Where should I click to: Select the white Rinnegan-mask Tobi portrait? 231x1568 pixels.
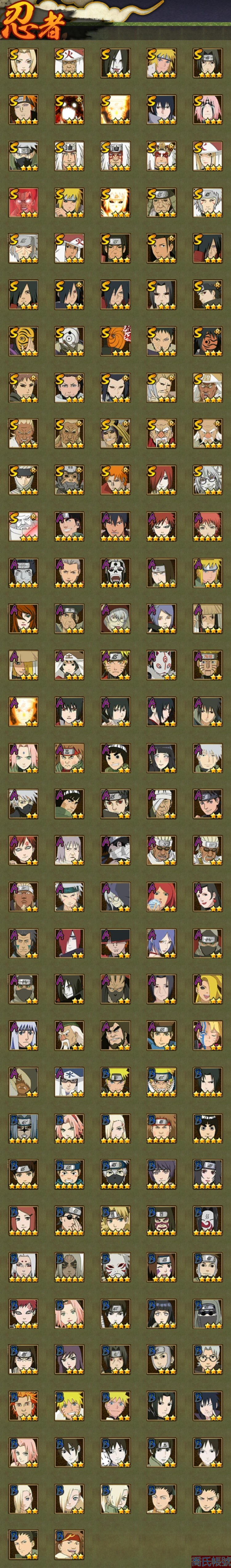(69, 341)
